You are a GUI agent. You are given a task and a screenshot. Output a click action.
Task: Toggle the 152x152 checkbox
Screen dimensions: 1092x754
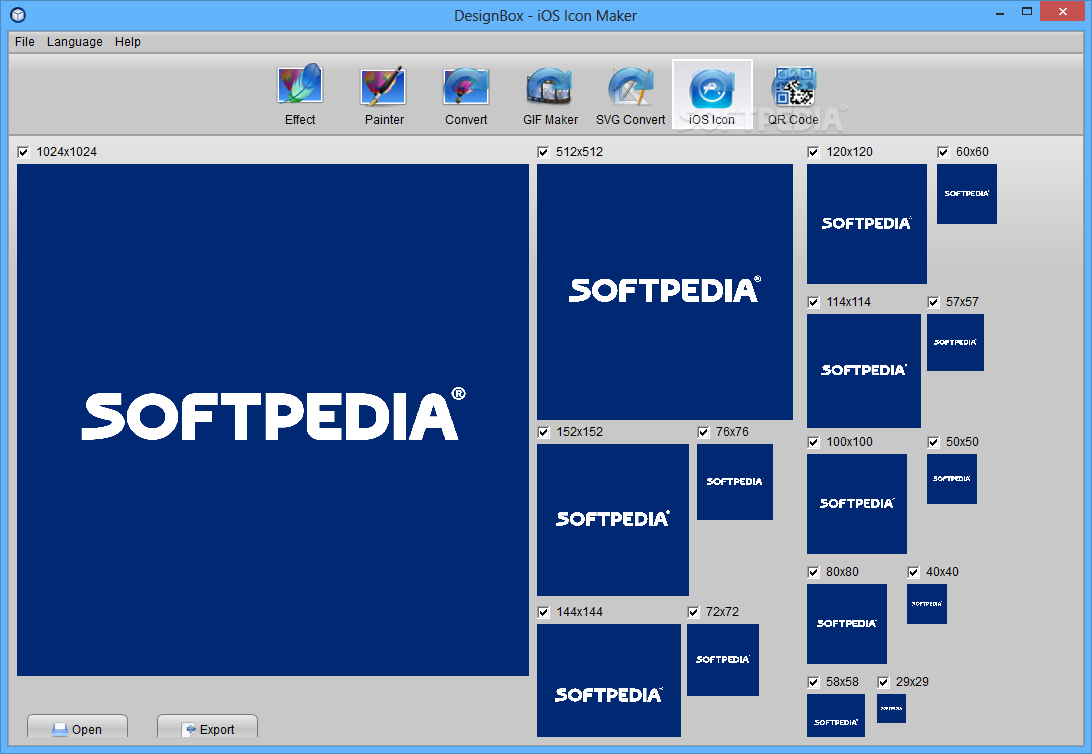(543, 432)
